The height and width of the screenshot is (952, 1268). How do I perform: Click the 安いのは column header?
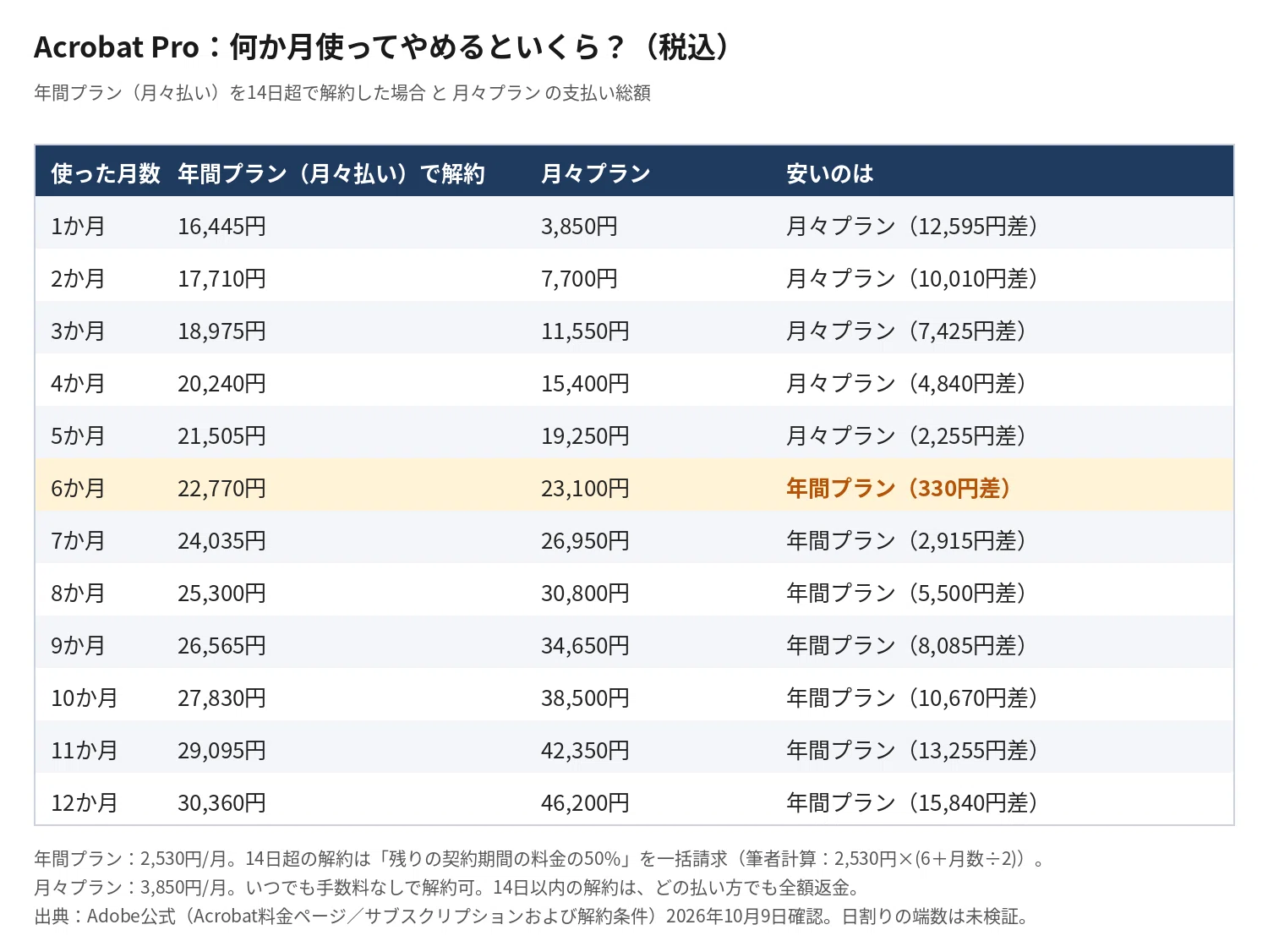tap(830, 173)
